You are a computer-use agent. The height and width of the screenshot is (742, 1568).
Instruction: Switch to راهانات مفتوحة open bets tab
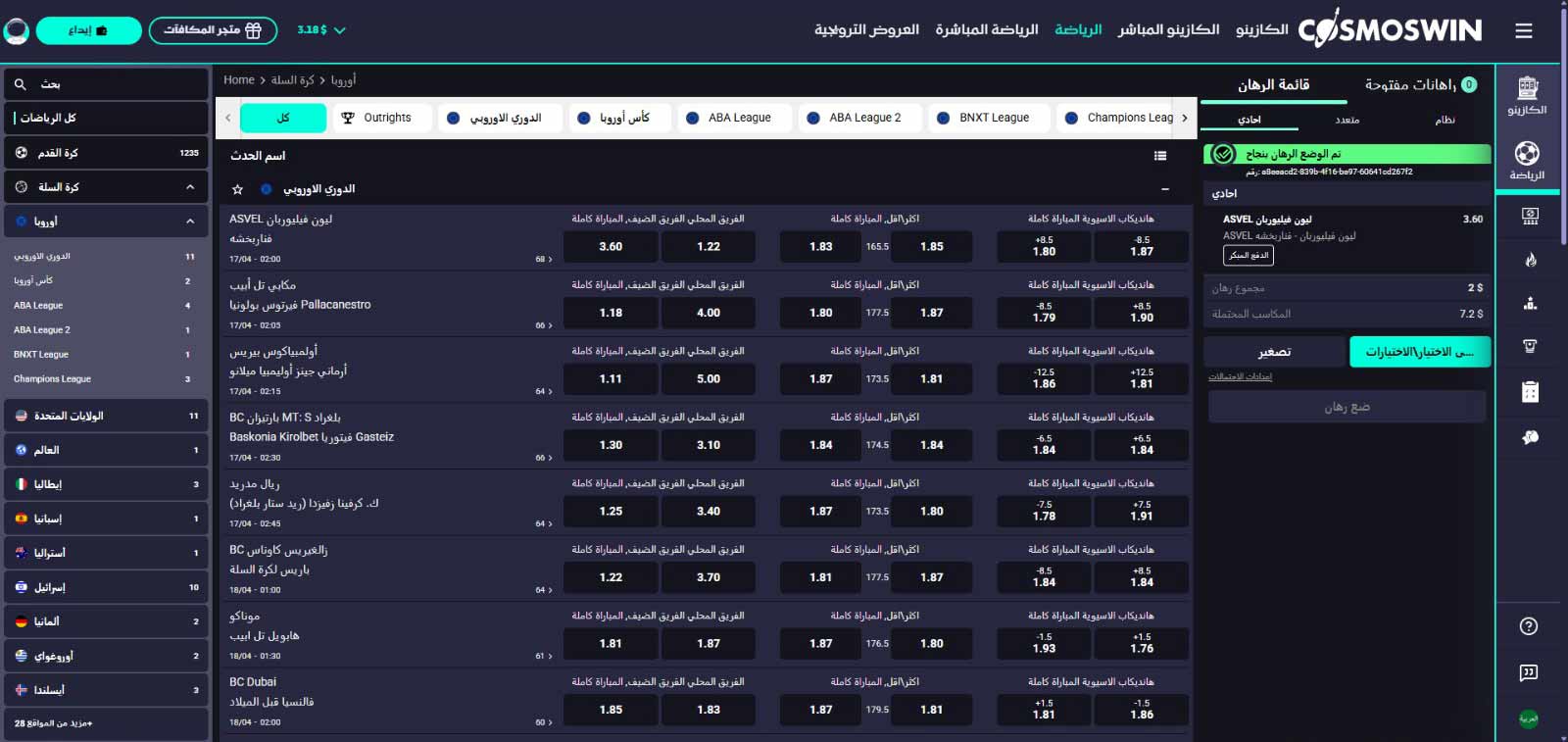point(1420,85)
